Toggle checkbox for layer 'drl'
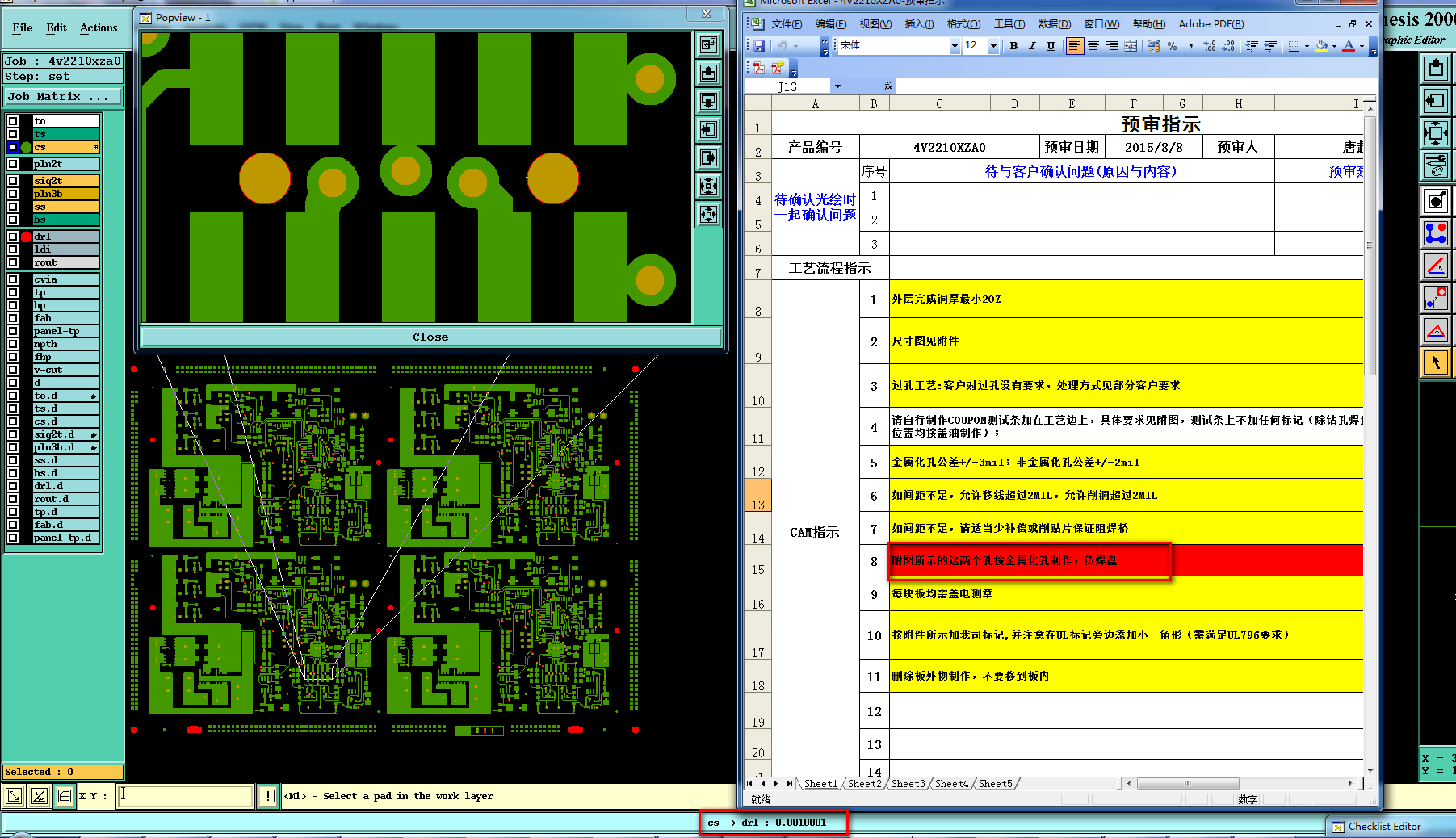 (x=13, y=237)
